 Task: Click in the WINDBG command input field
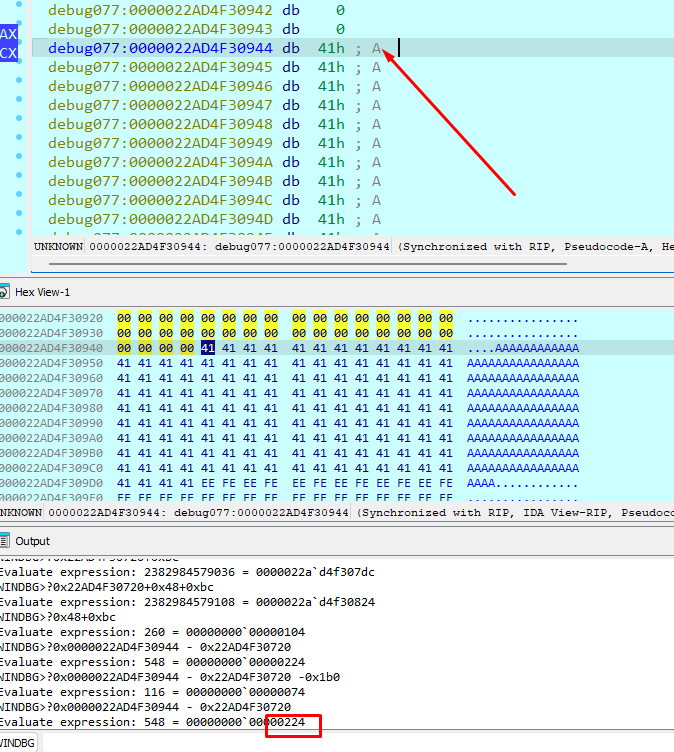359,742
